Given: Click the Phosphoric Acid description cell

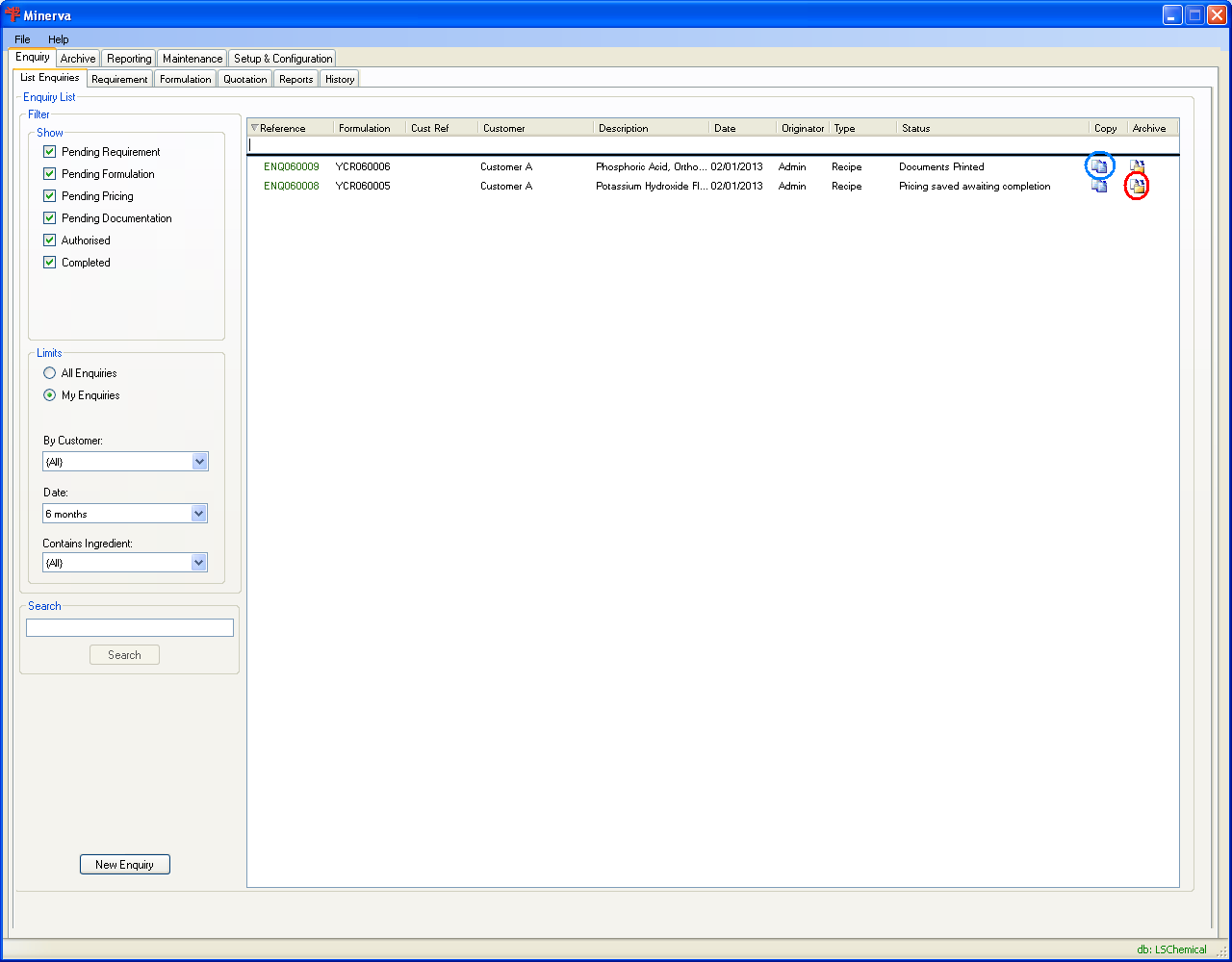Looking at the screenshot, I should pyautogui.click(x=652, y=166).
